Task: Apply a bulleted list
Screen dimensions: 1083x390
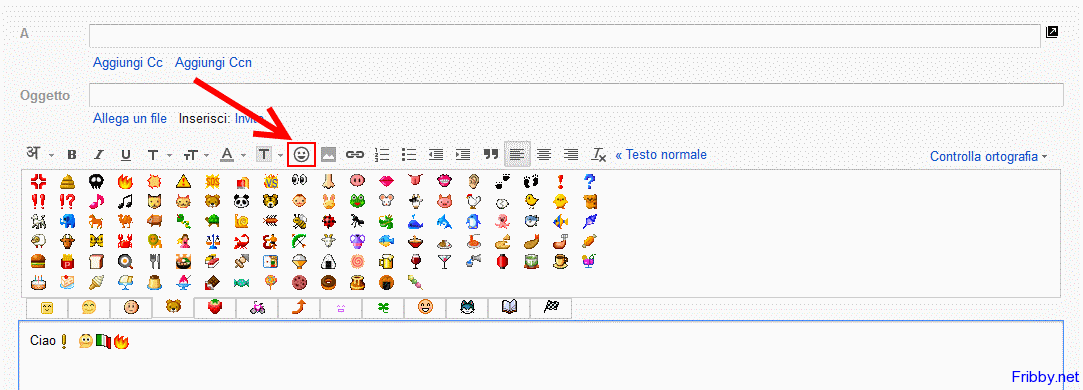Action: pyautogui.click(x=409, y=155)
